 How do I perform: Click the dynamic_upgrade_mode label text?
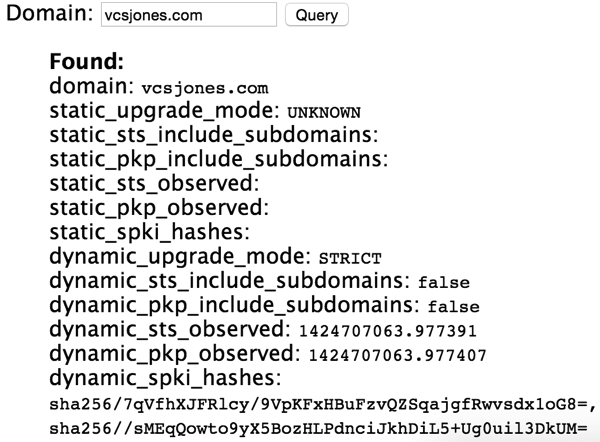click(x=180, y=256)
